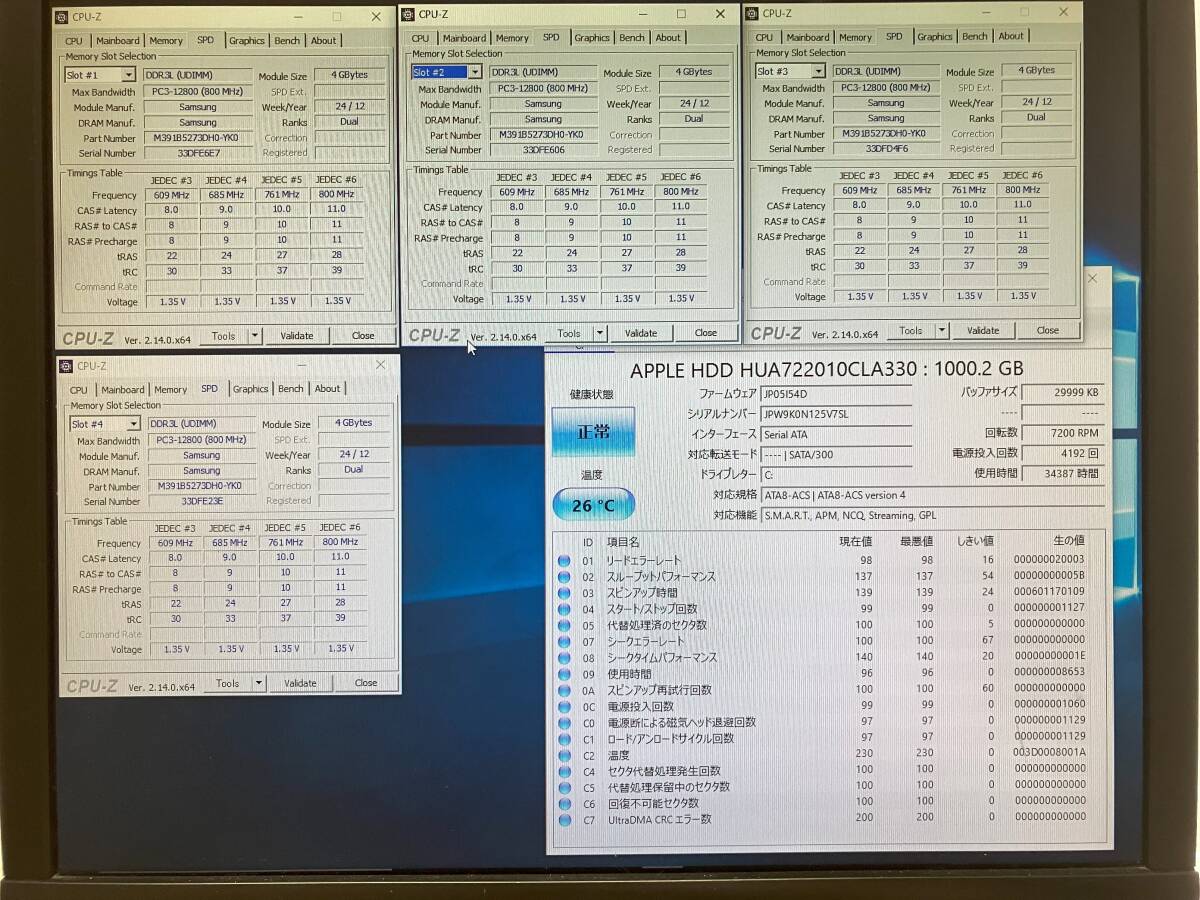Click Close button in Slot #3 CPU-Z window
Screen dimensions: 1200x900
coord(1047,330)
